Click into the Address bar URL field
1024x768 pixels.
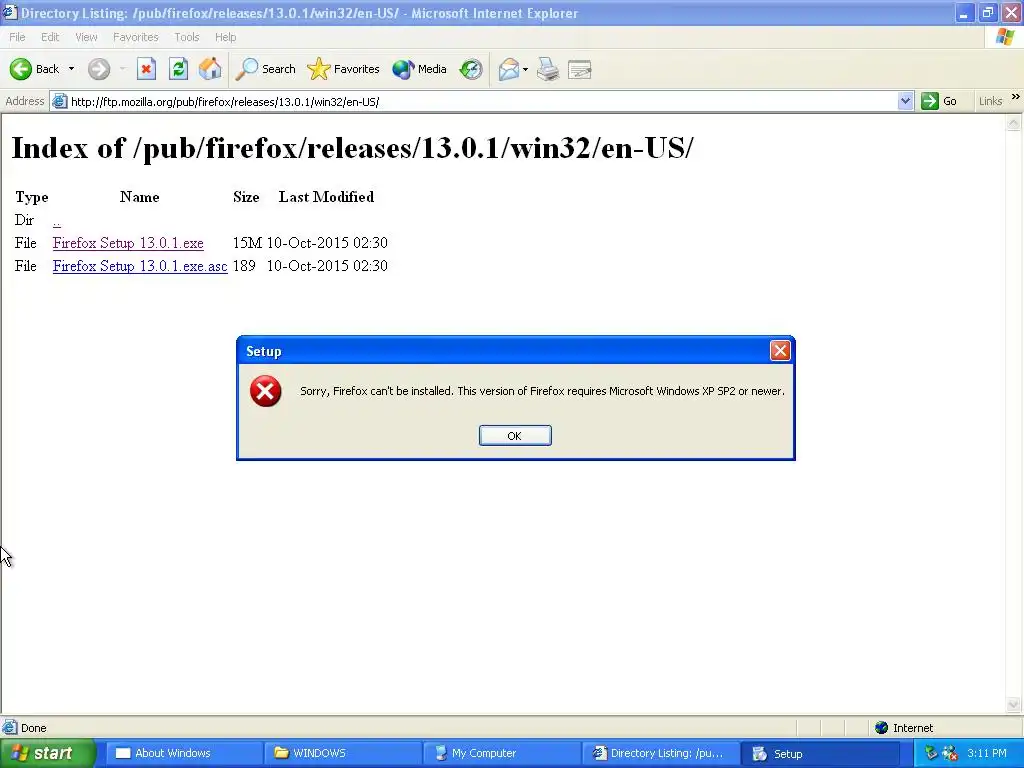[x=483, y=101]
